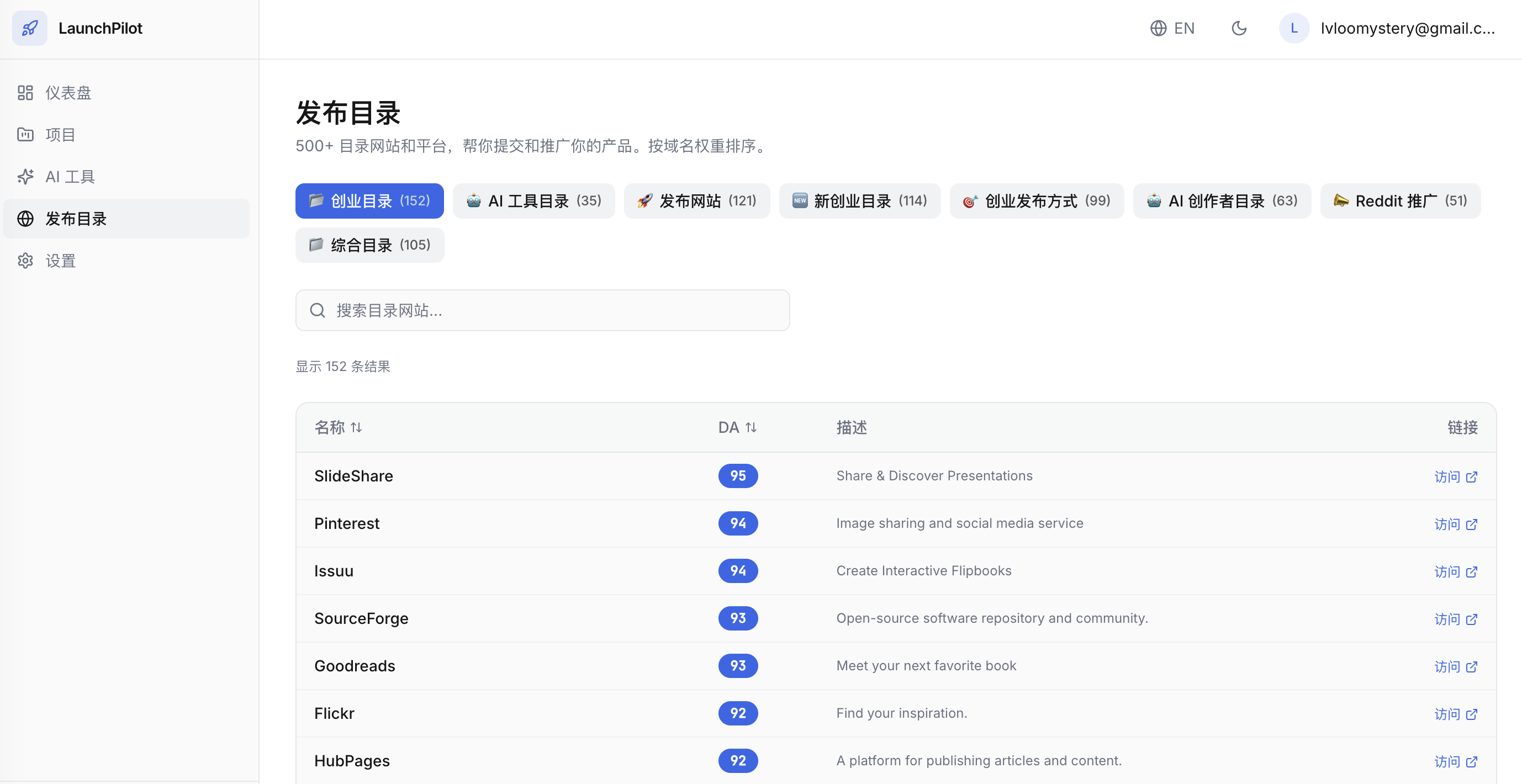Focus the 搜索目录网站 search field
Image resolution: width=1522 pixels, height=784 pixels.
click(x=542, y=310)
